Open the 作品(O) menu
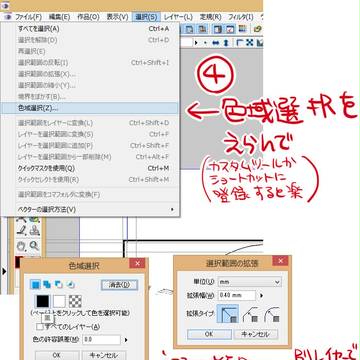 tap(88, 17)
